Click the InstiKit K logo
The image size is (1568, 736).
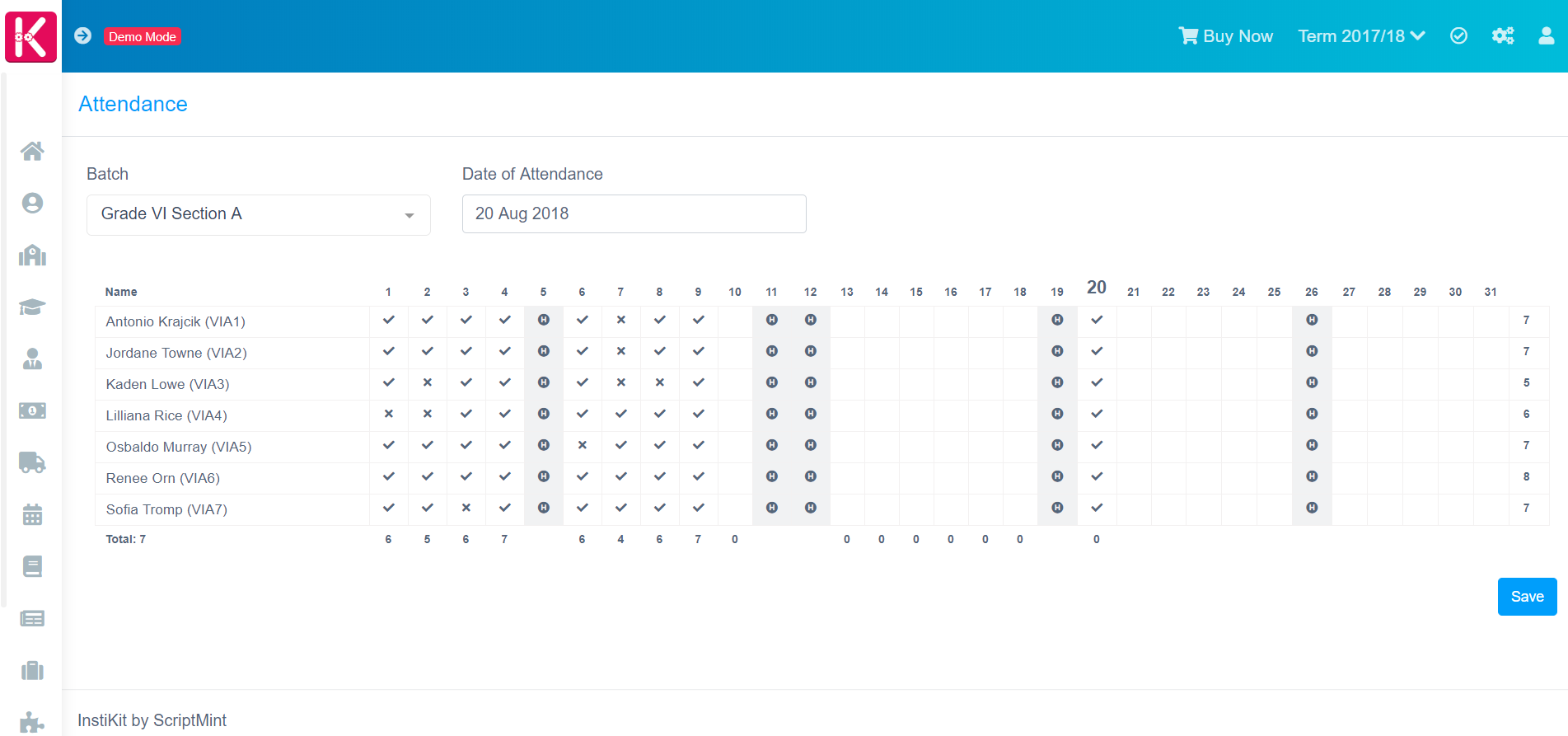31,37
